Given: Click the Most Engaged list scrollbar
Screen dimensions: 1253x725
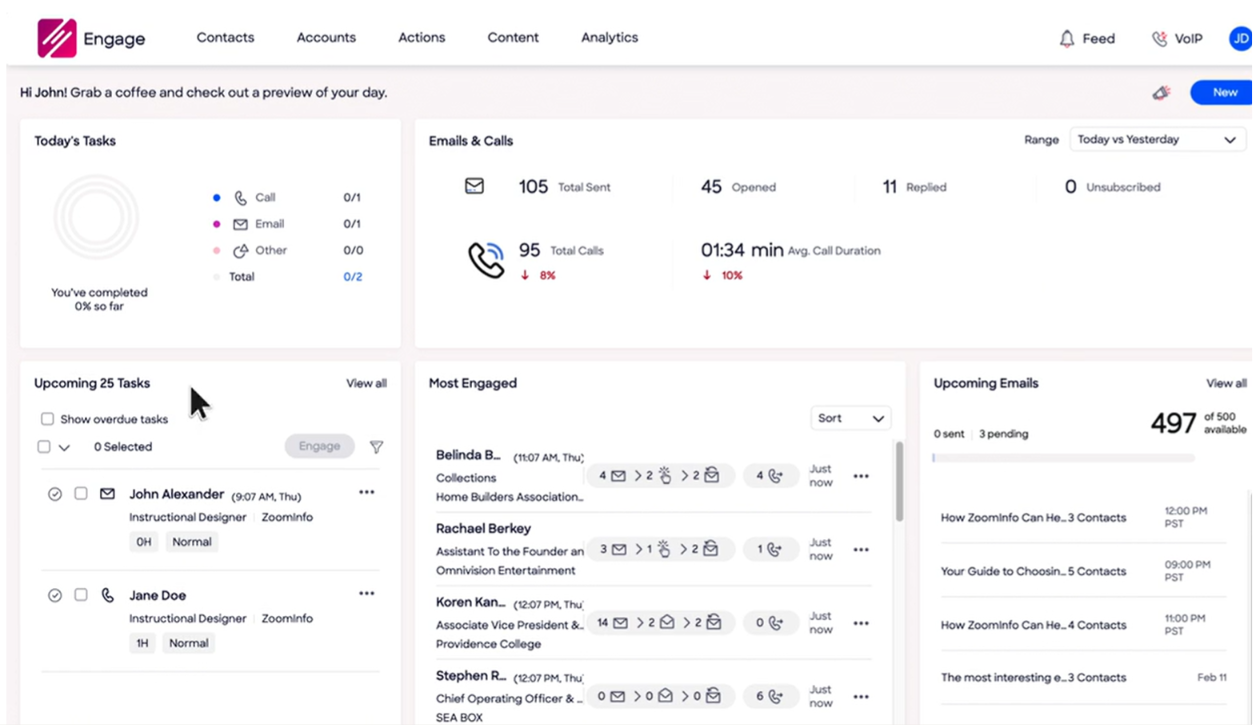Looking at the screenshot, I should [899, 482].
